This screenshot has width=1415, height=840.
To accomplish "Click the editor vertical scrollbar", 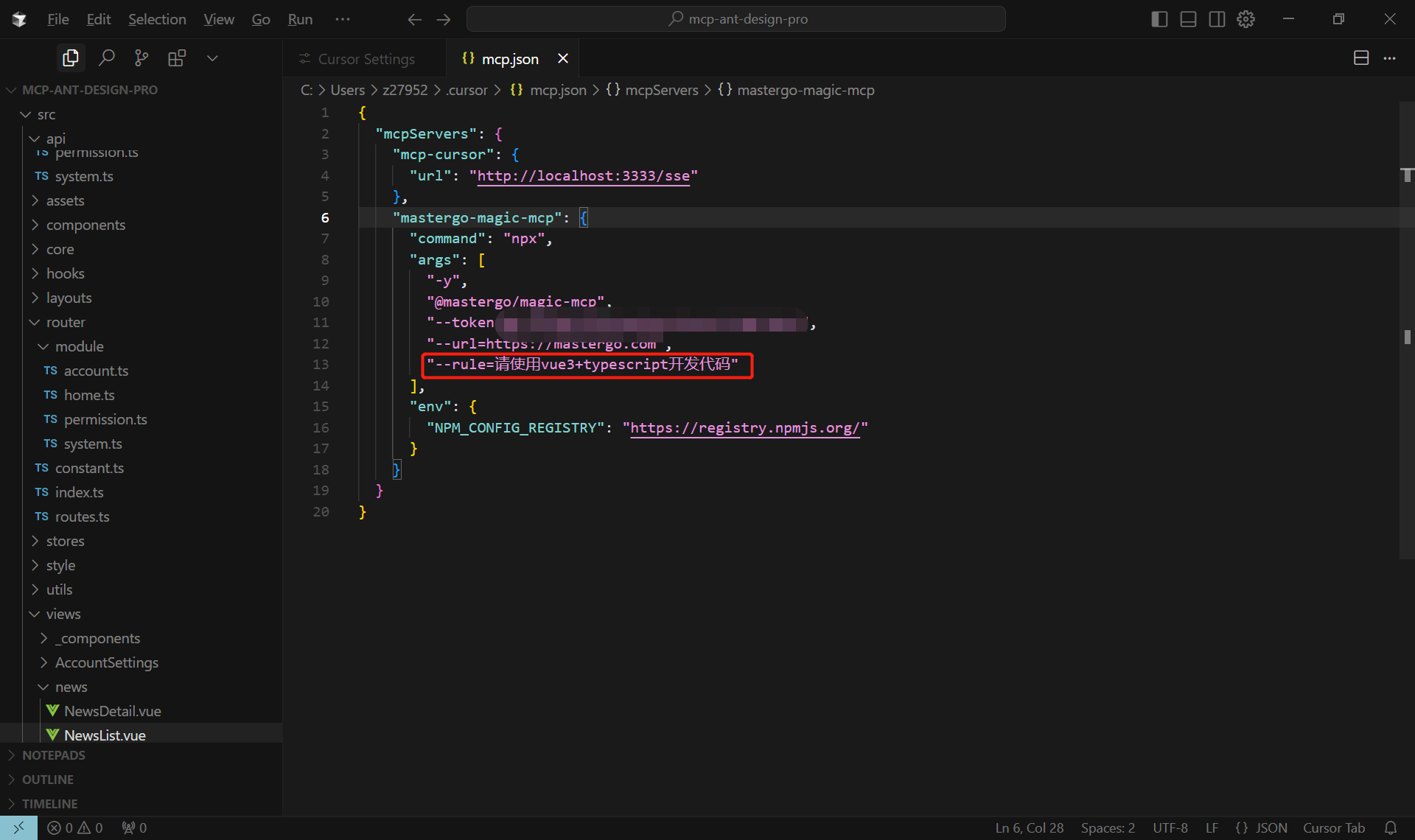I will click(x=1407, y=330).
